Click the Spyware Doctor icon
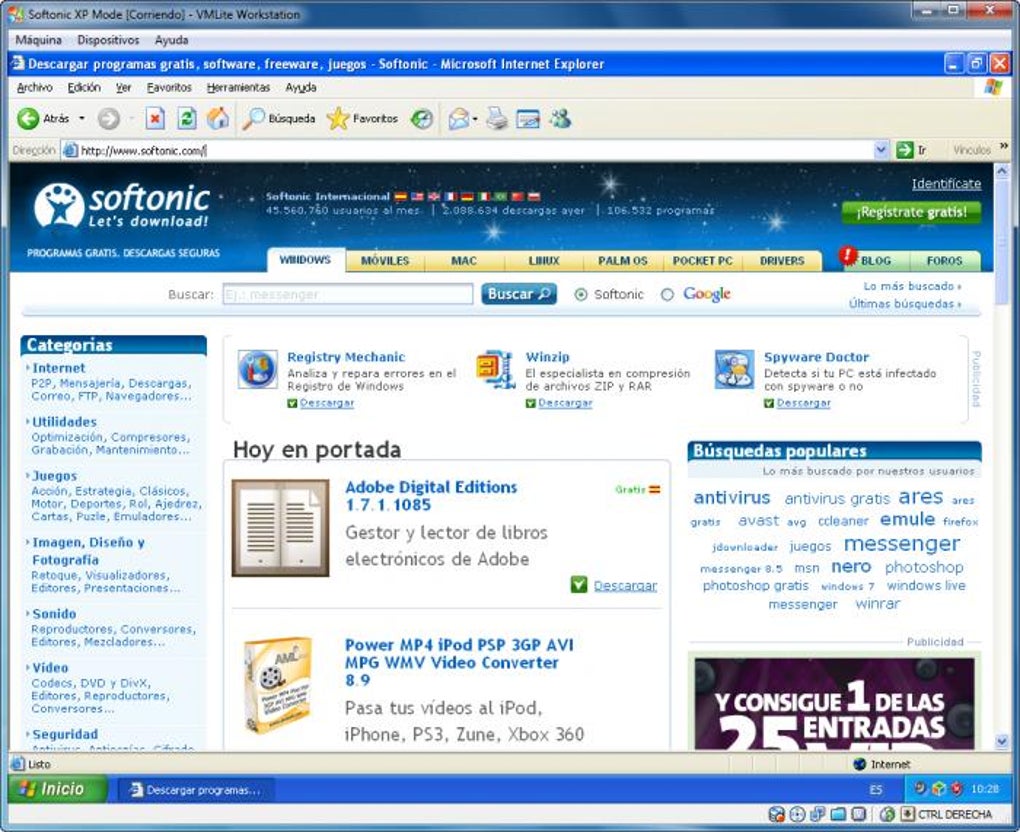 pos(734,369)
